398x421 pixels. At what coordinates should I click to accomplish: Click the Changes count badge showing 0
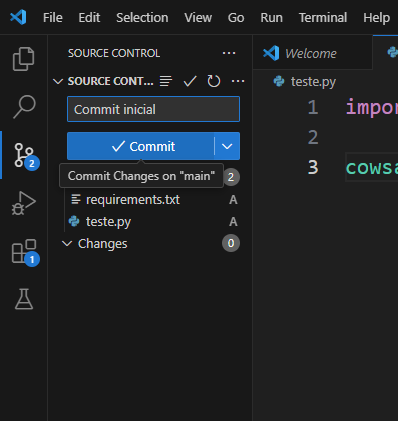[231, 243]
